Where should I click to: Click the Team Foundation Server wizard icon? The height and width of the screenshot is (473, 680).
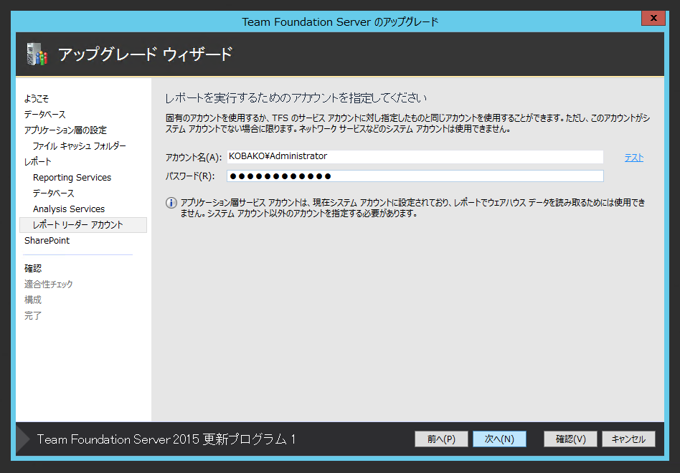(37, 54)
